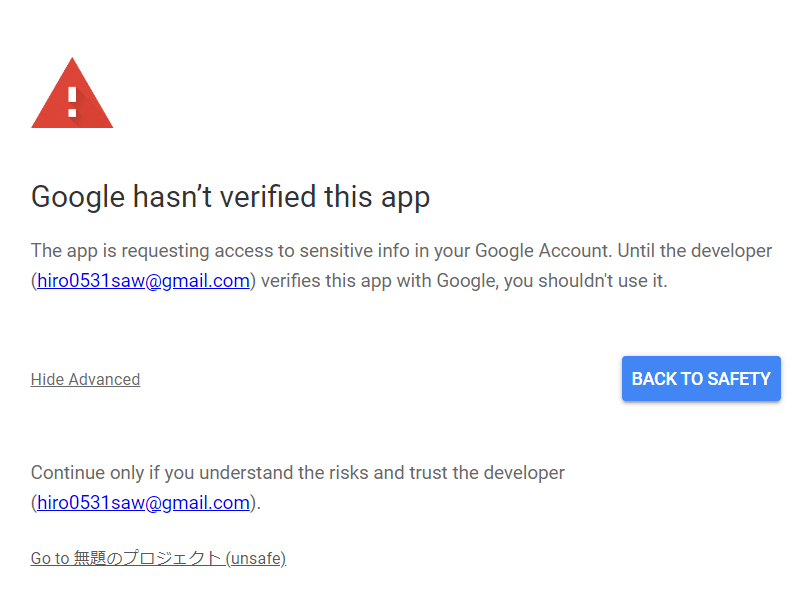
Task: Go to 無題のプロジェクト (unsafe)
Action: point(158,558)
